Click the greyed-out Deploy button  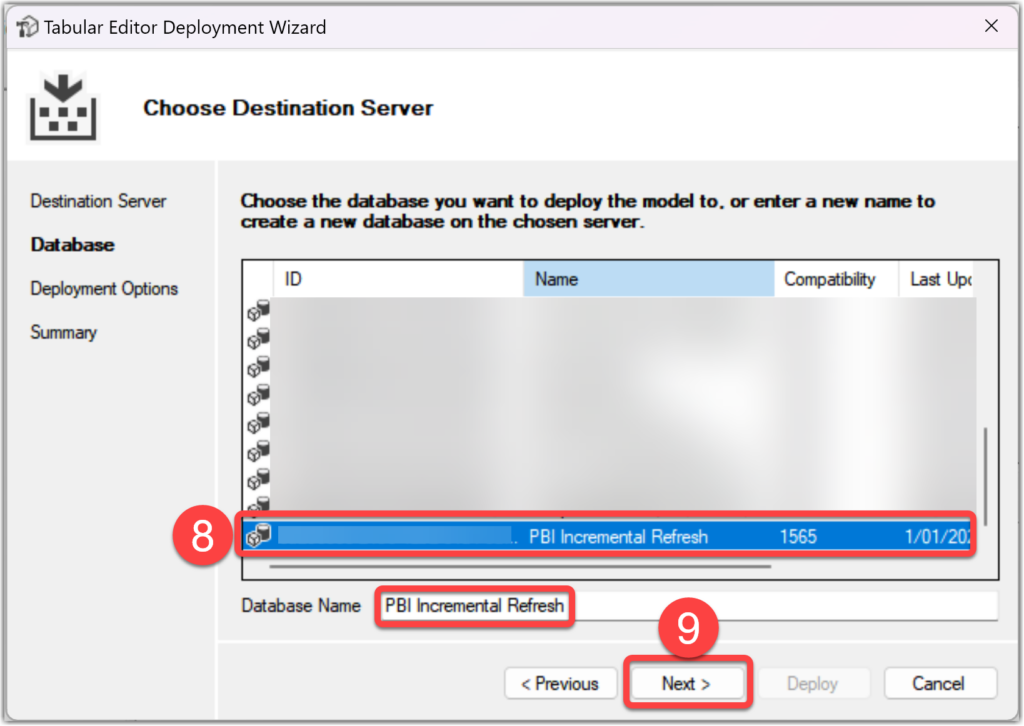(x=812, y=684)
